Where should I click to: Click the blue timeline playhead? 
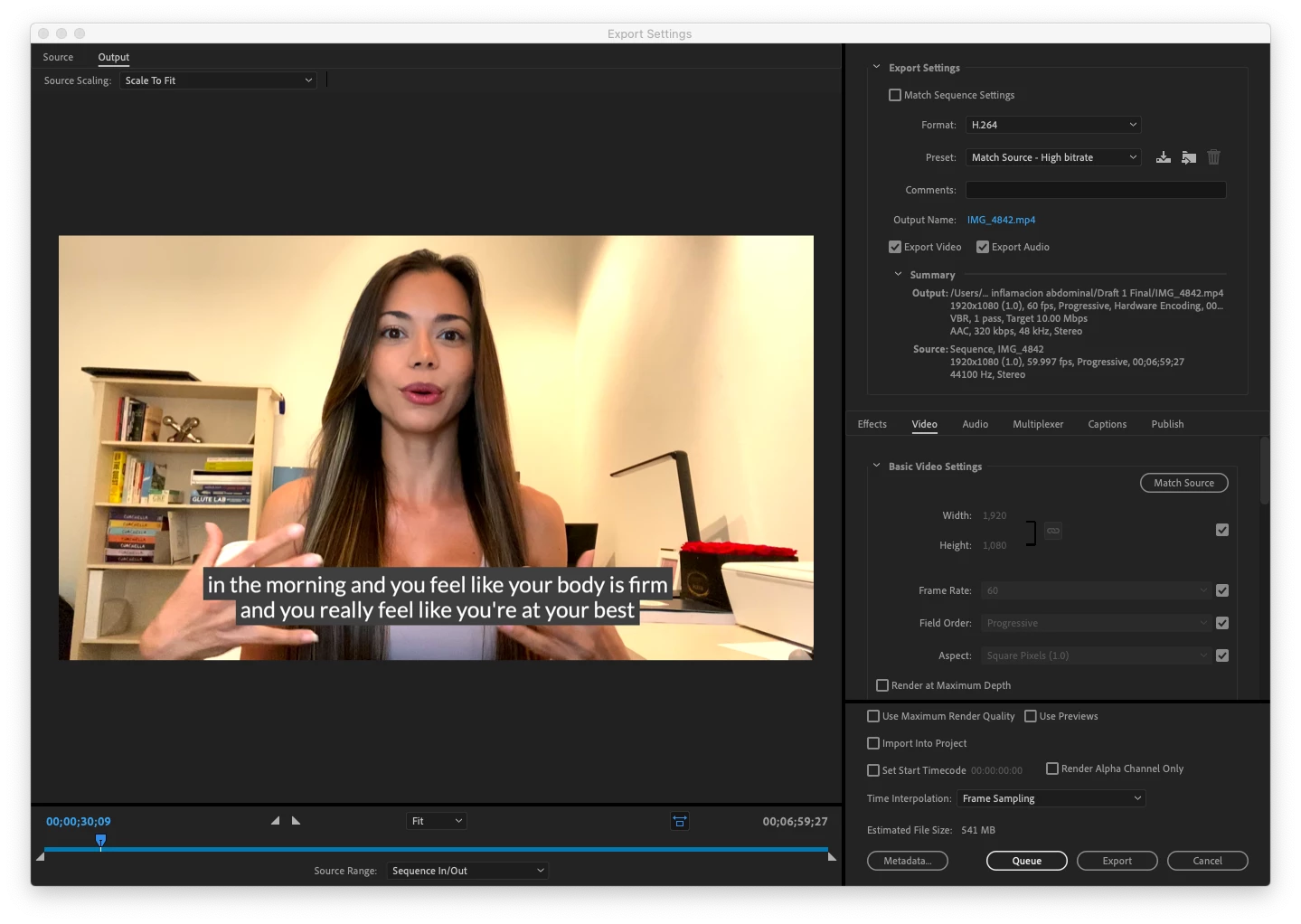[100, 842]
